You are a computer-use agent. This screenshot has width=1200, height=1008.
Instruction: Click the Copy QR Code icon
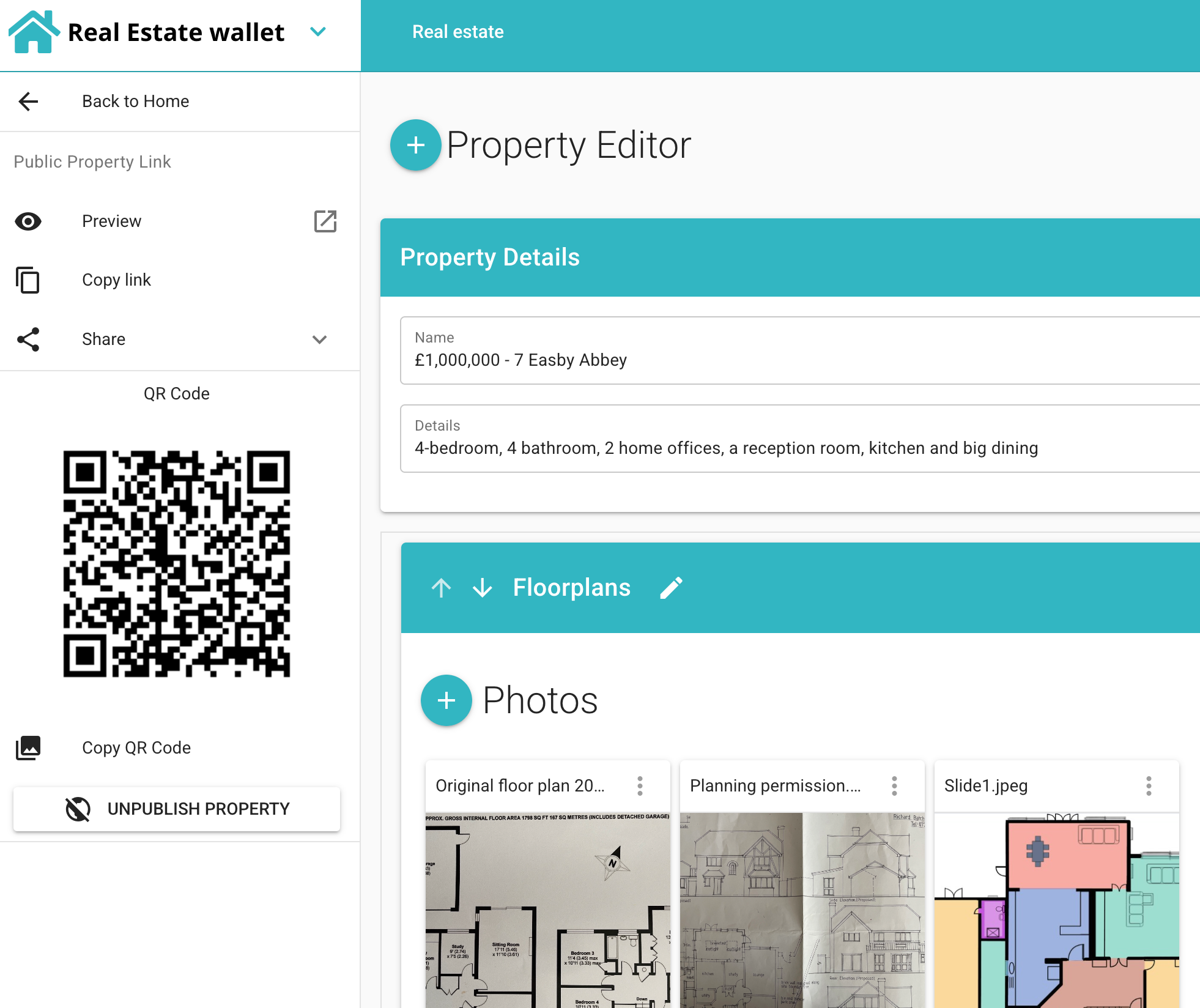(28, 747)
